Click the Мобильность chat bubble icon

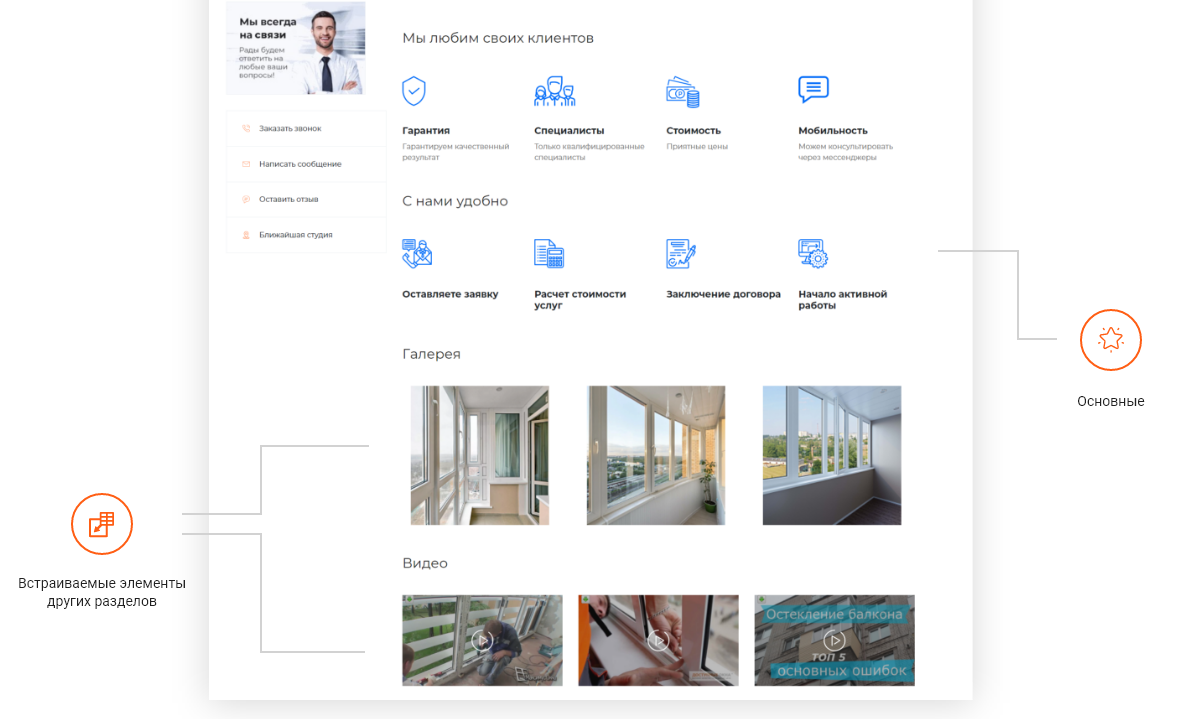point(813,90)
